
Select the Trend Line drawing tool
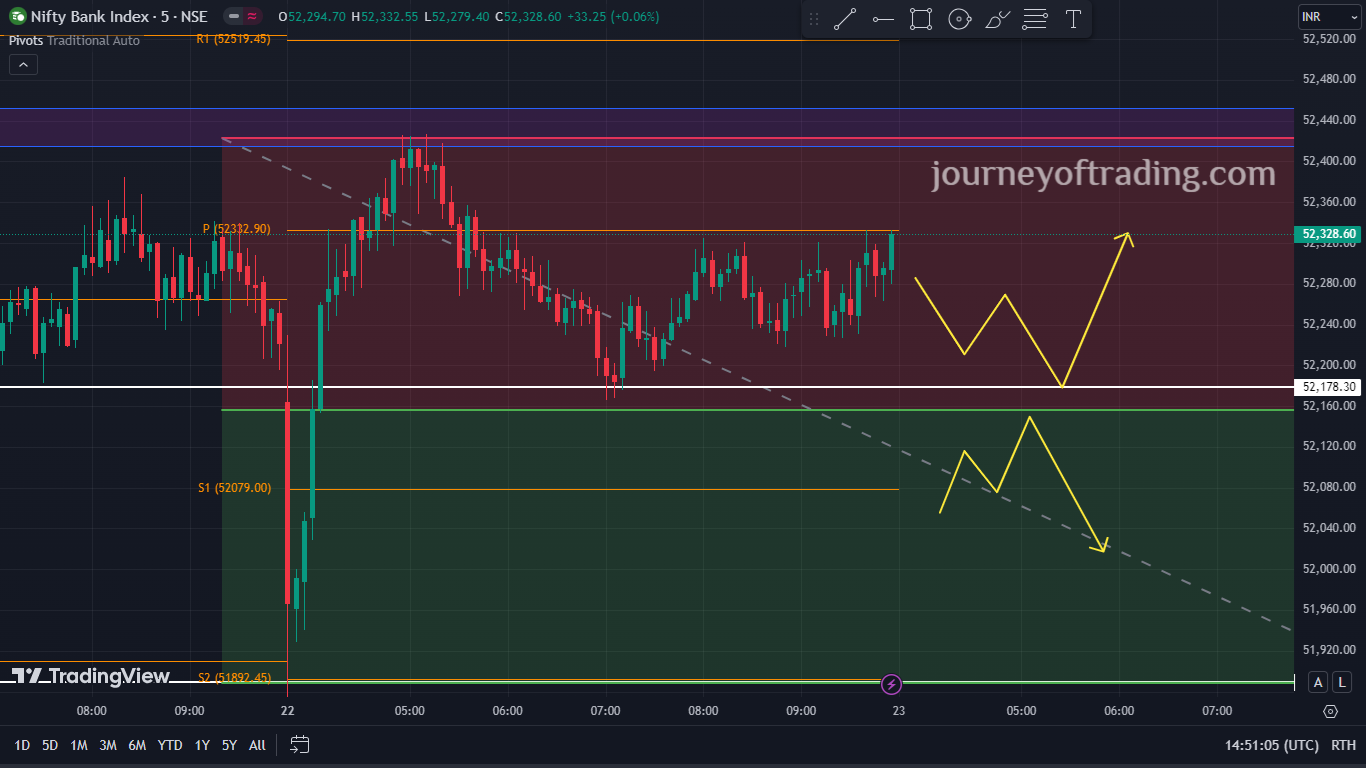click(845, 19)
